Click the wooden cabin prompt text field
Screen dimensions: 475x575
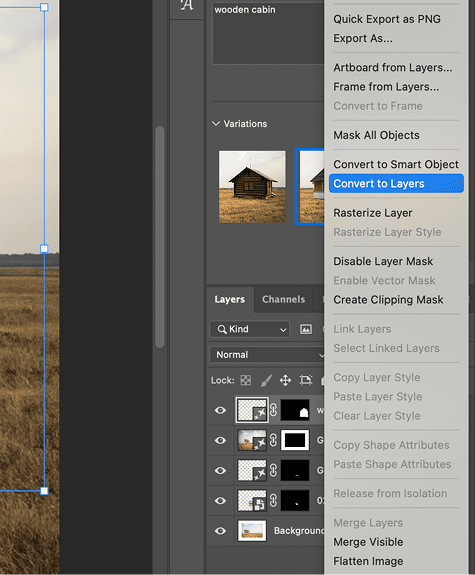pos(268,33)
